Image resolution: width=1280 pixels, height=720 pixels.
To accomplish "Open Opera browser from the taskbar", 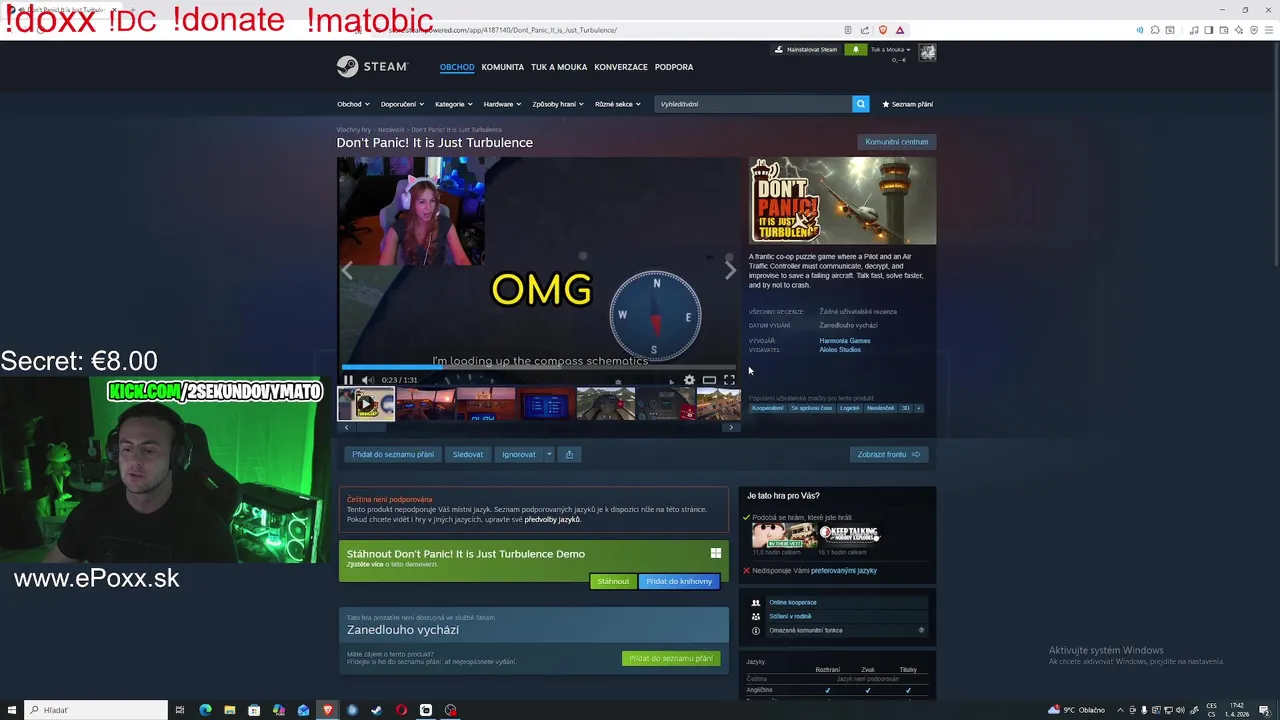I will (401, 710).
